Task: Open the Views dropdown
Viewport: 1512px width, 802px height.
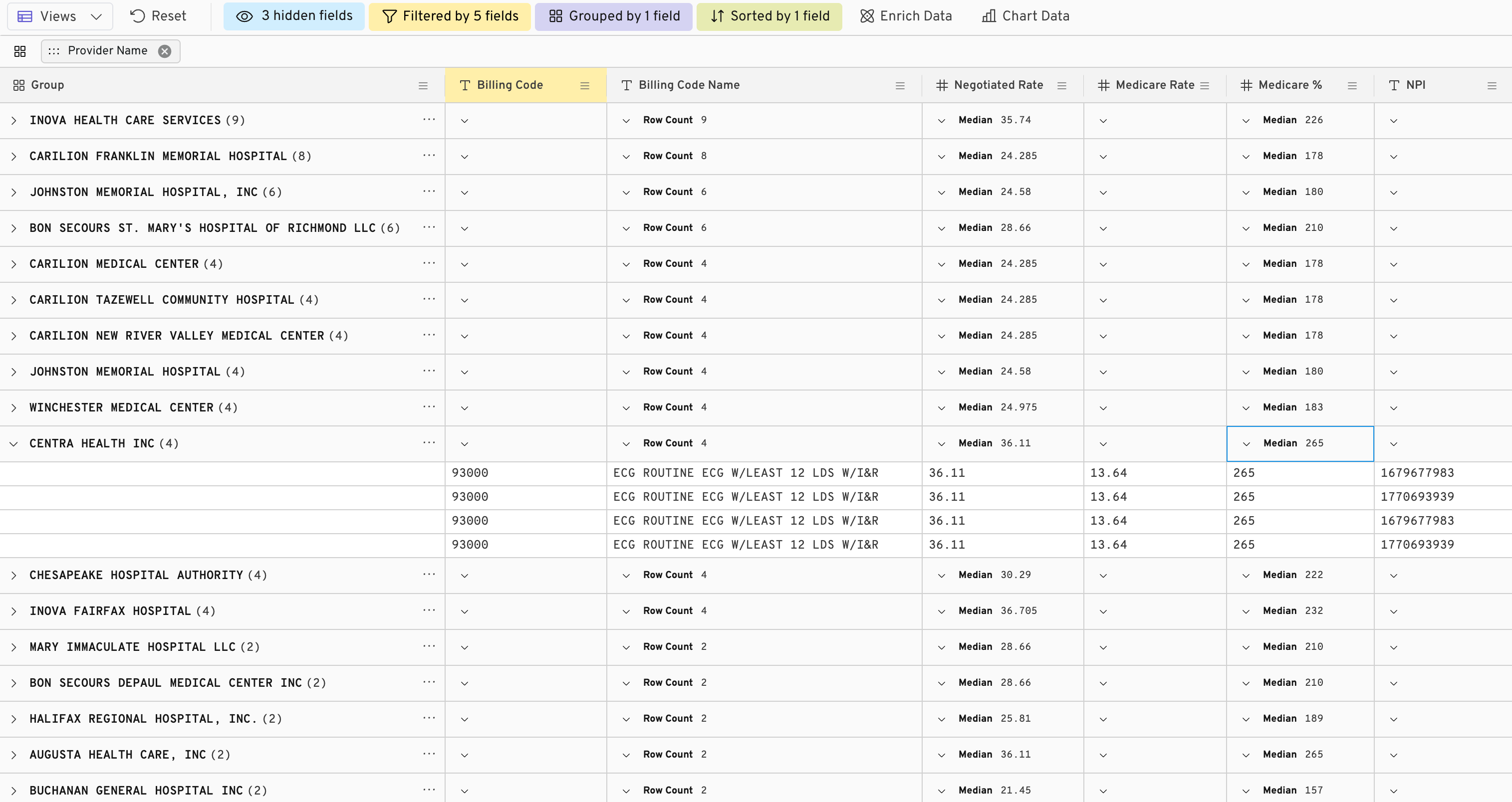Action: tap(60, 16)
